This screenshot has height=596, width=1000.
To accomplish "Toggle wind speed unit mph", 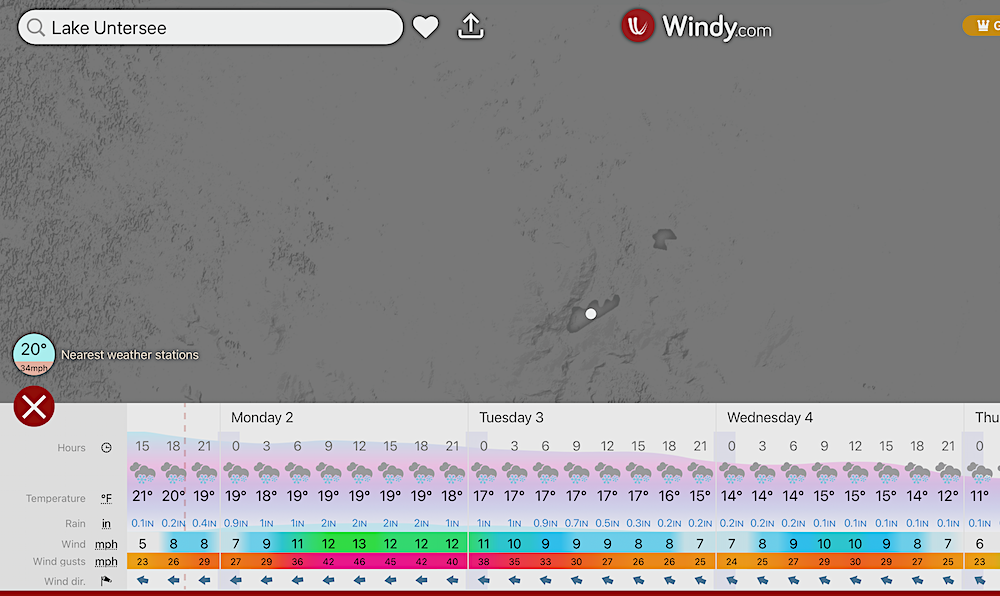I will pyautogui.click(x=106, y=545).
